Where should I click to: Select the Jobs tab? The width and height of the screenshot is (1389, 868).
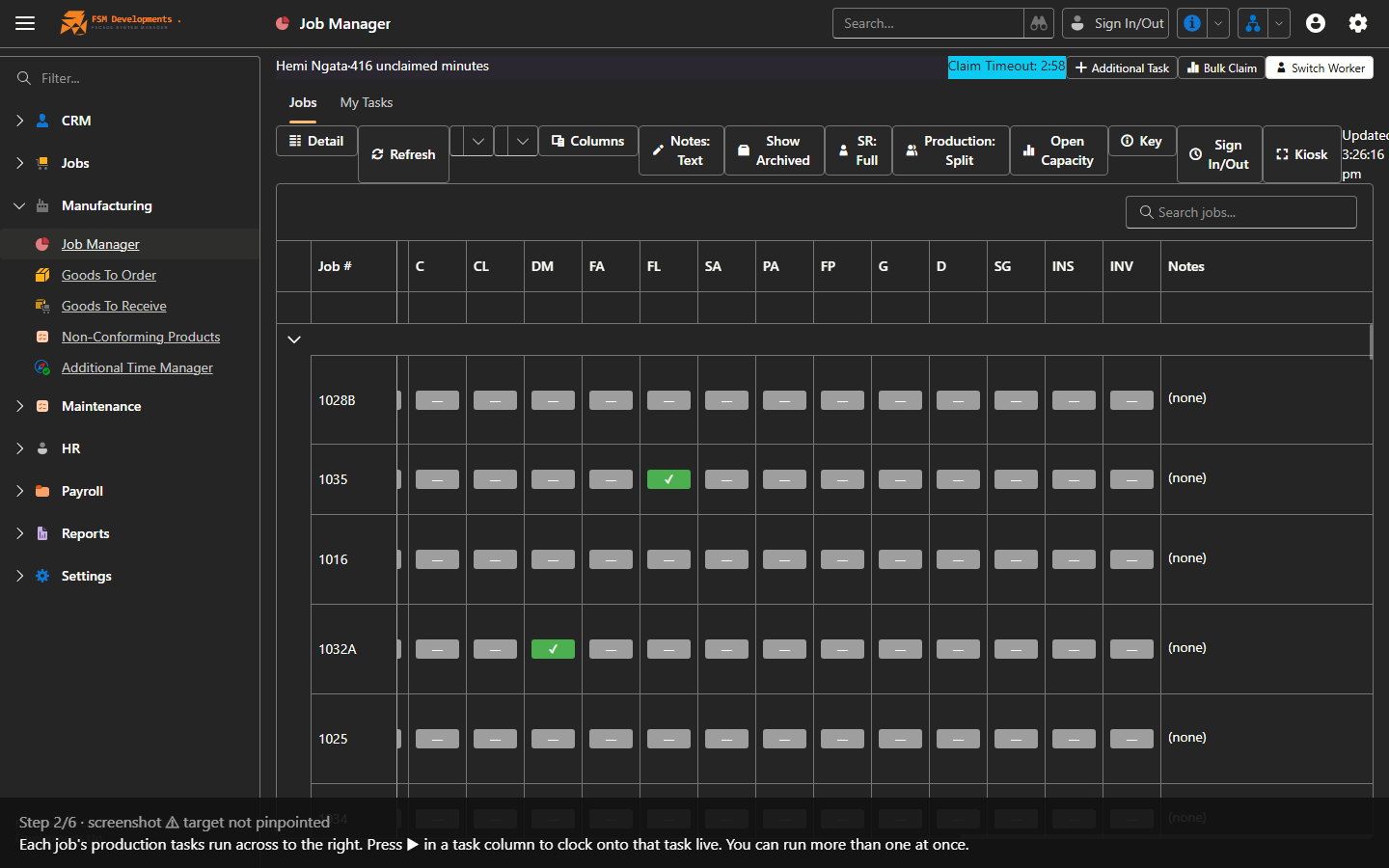click(x=303, y=102)
